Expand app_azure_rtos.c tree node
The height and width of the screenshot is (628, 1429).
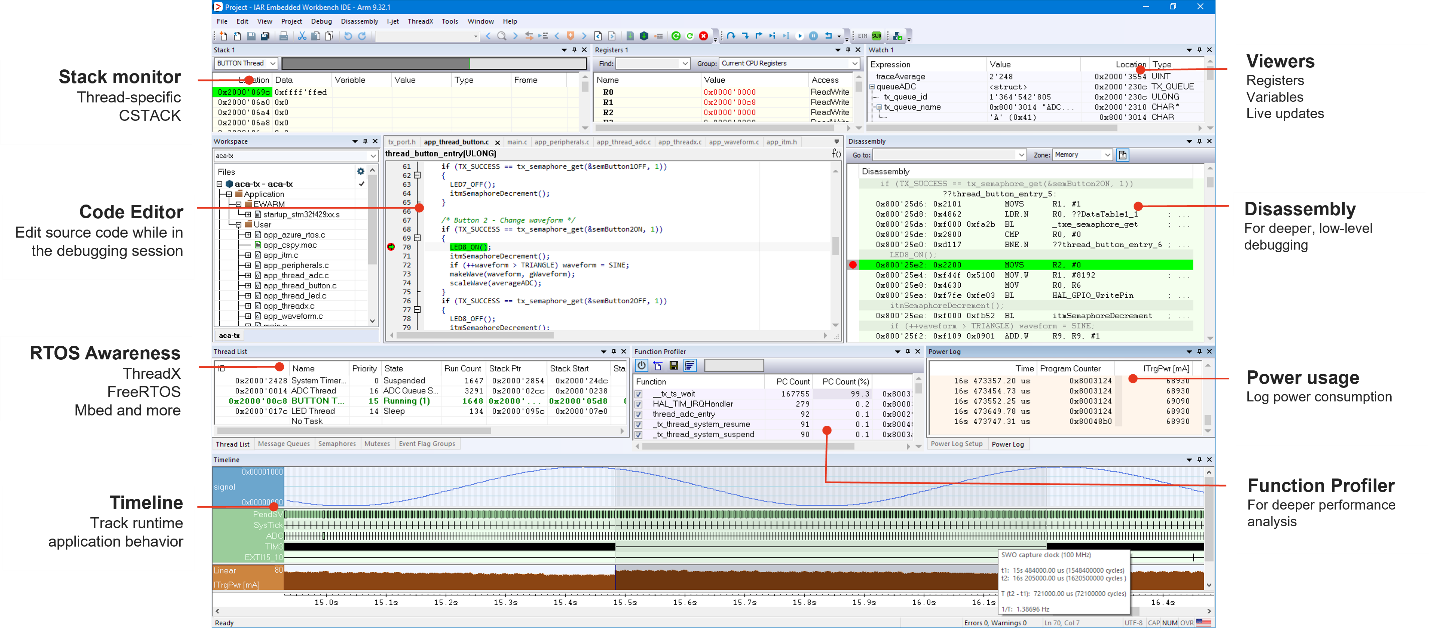point(247,234)
